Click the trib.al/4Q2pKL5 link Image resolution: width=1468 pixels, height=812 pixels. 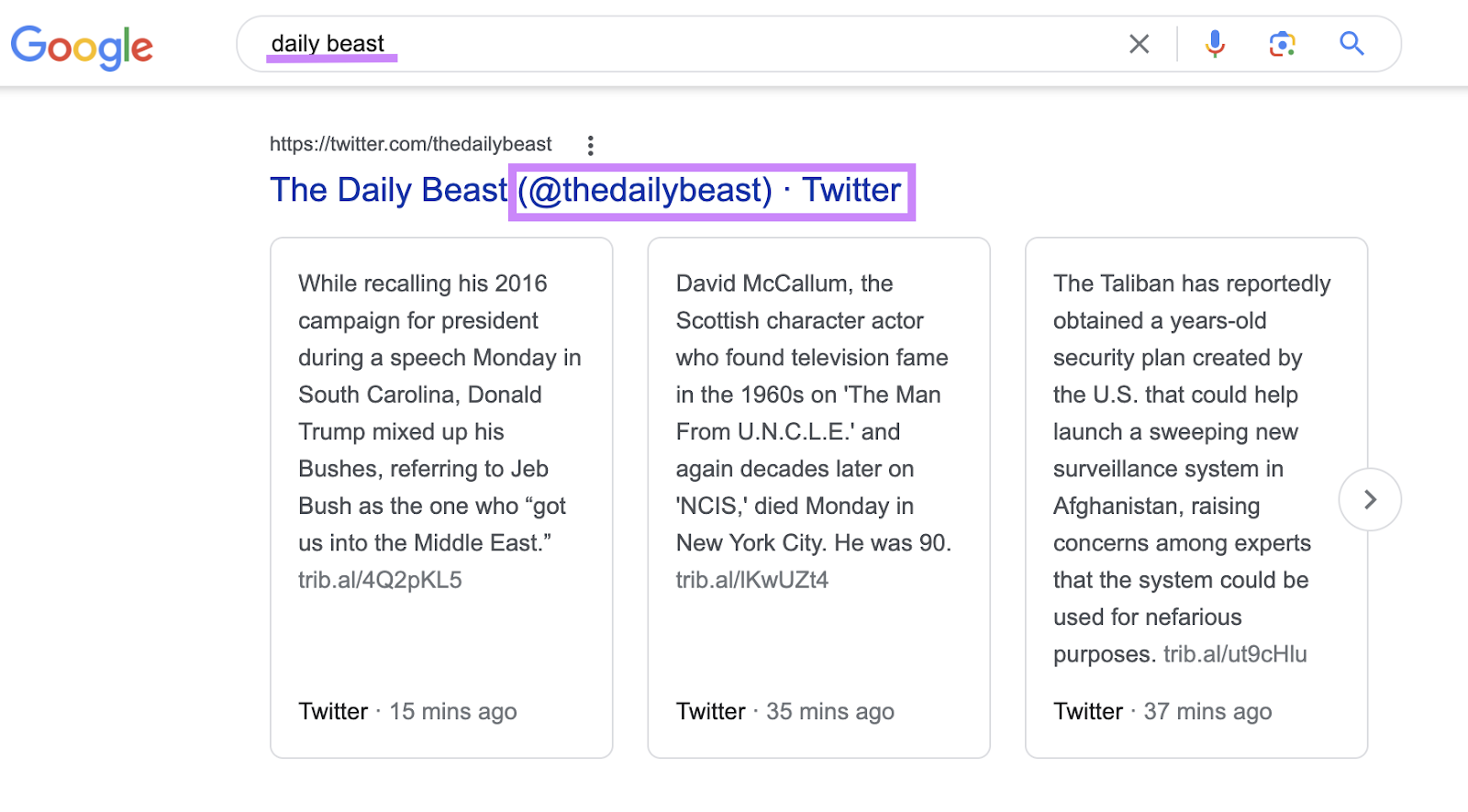[381, 580]
